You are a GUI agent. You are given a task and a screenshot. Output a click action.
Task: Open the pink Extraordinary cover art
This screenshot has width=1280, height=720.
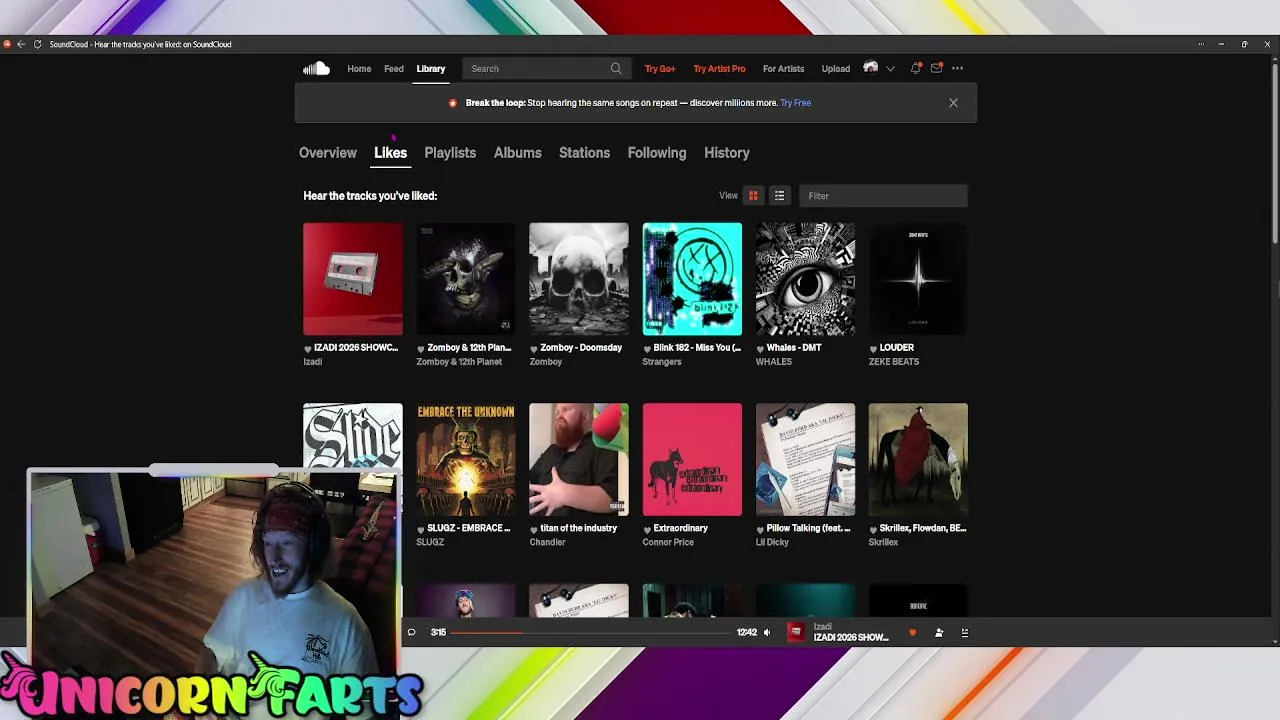(692, 460)
